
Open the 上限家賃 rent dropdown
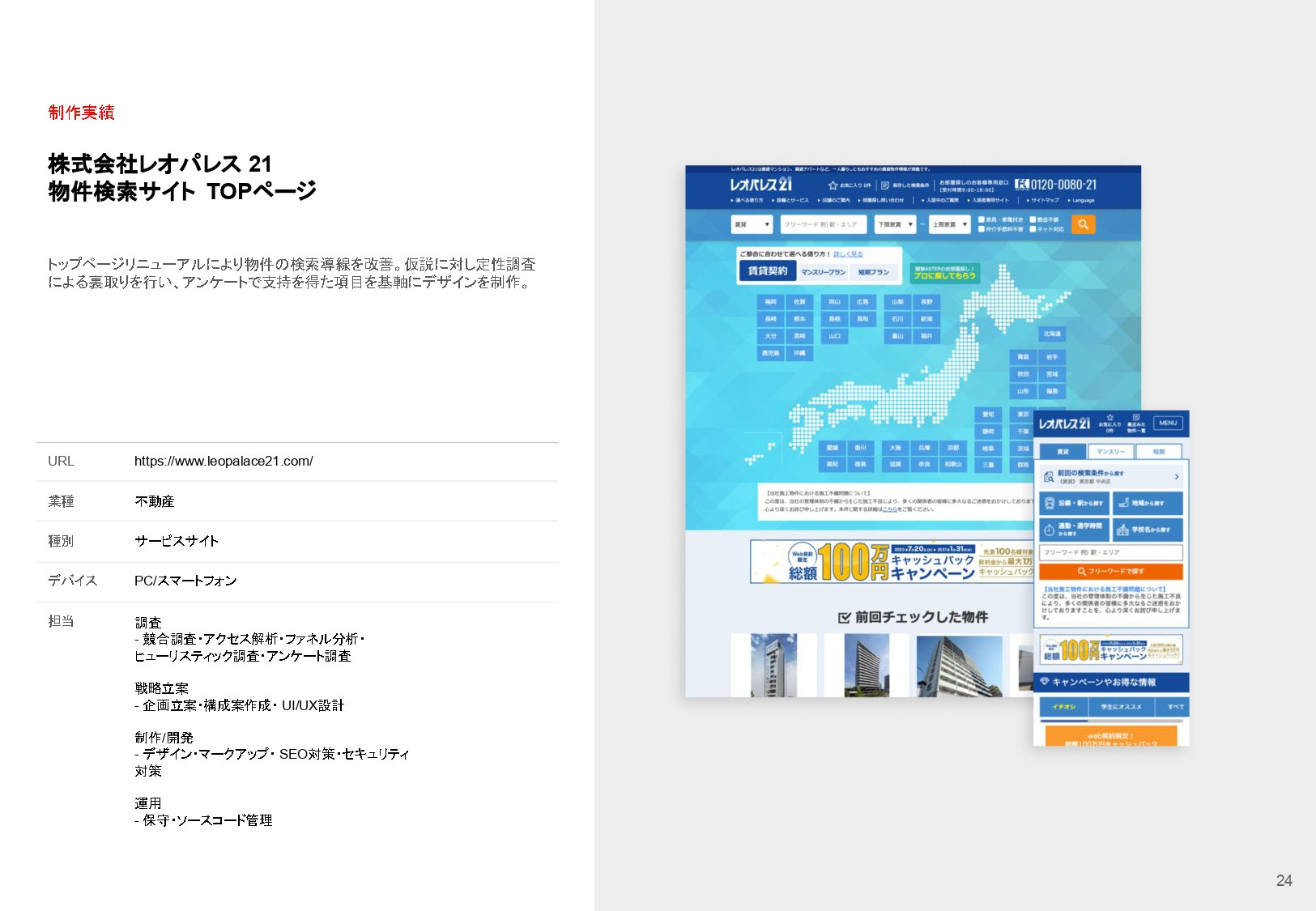click(x=951, y=224)
